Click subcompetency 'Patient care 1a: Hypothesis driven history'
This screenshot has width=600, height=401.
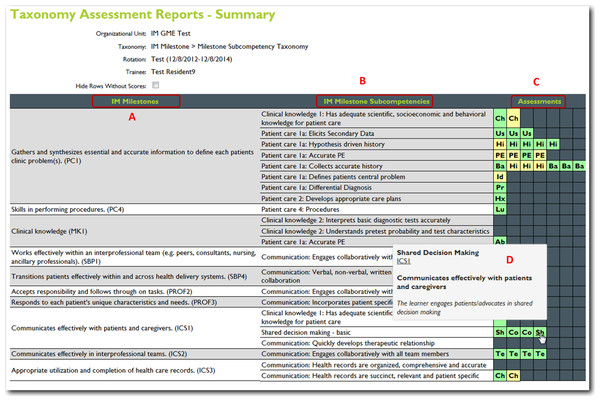(323, 144)
